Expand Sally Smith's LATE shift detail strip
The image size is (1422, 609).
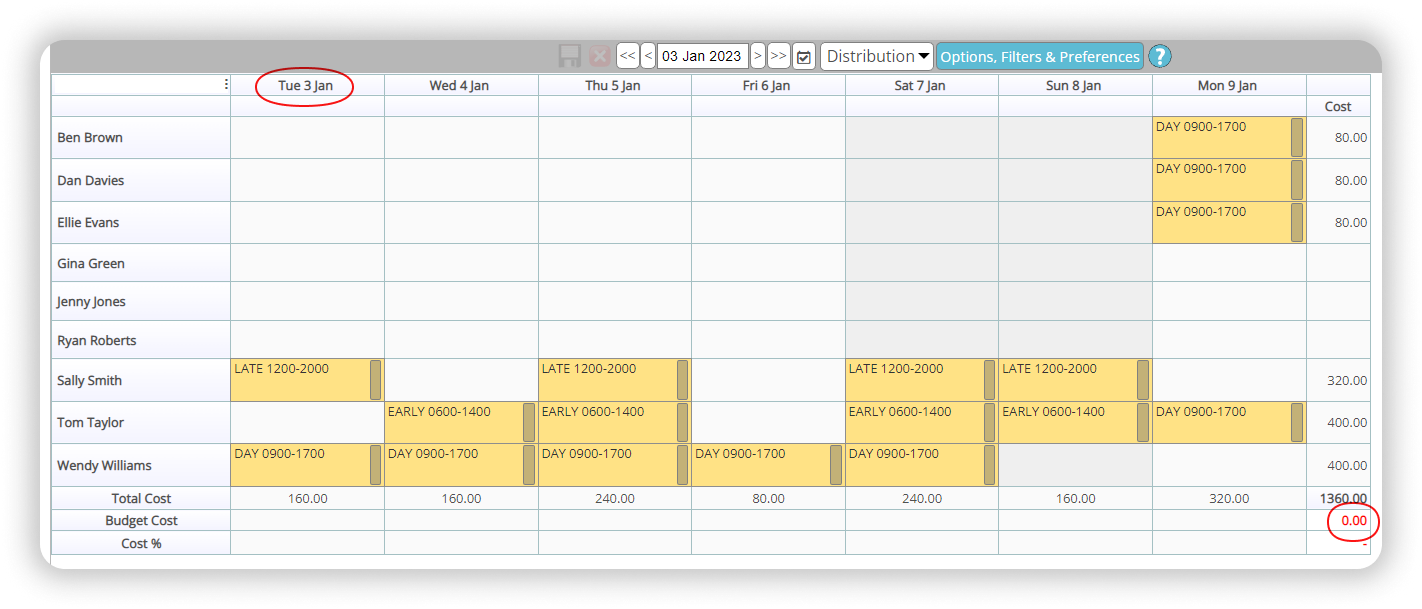click(x=374, y=380)
